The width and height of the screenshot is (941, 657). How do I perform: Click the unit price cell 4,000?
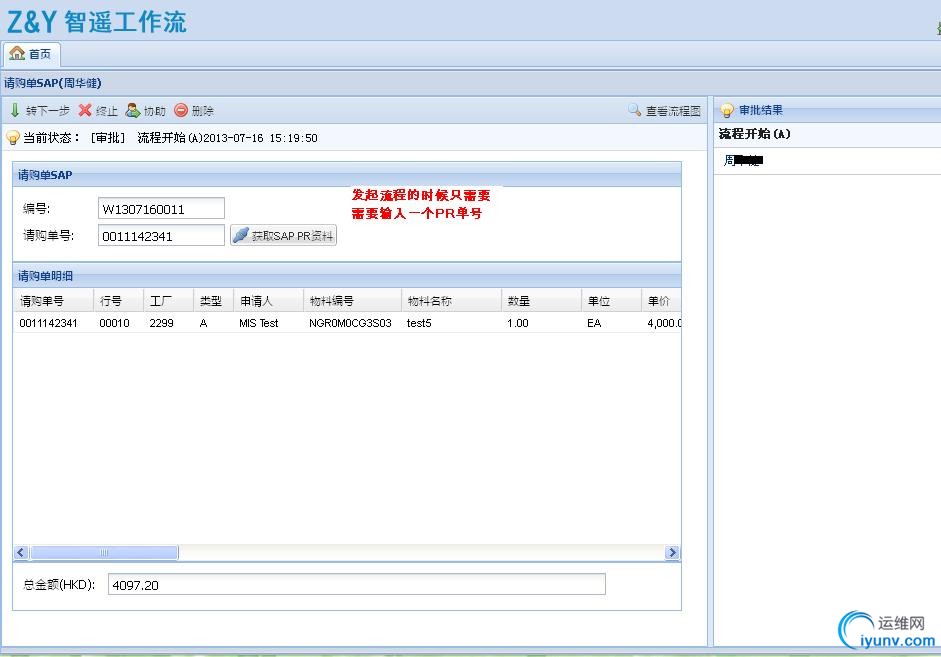664,323
